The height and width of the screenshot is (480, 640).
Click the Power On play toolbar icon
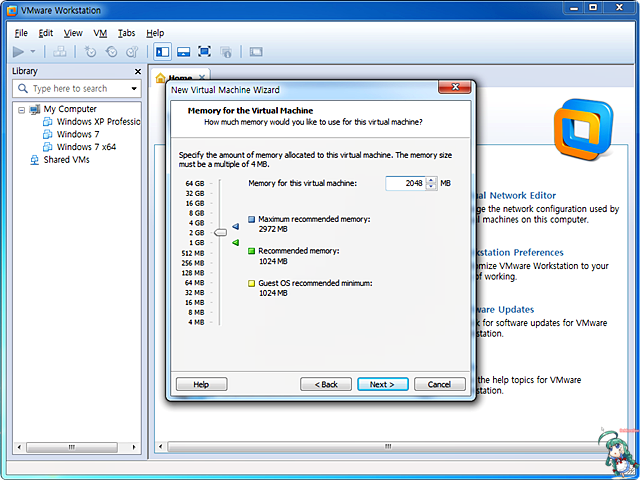(18, 52)
